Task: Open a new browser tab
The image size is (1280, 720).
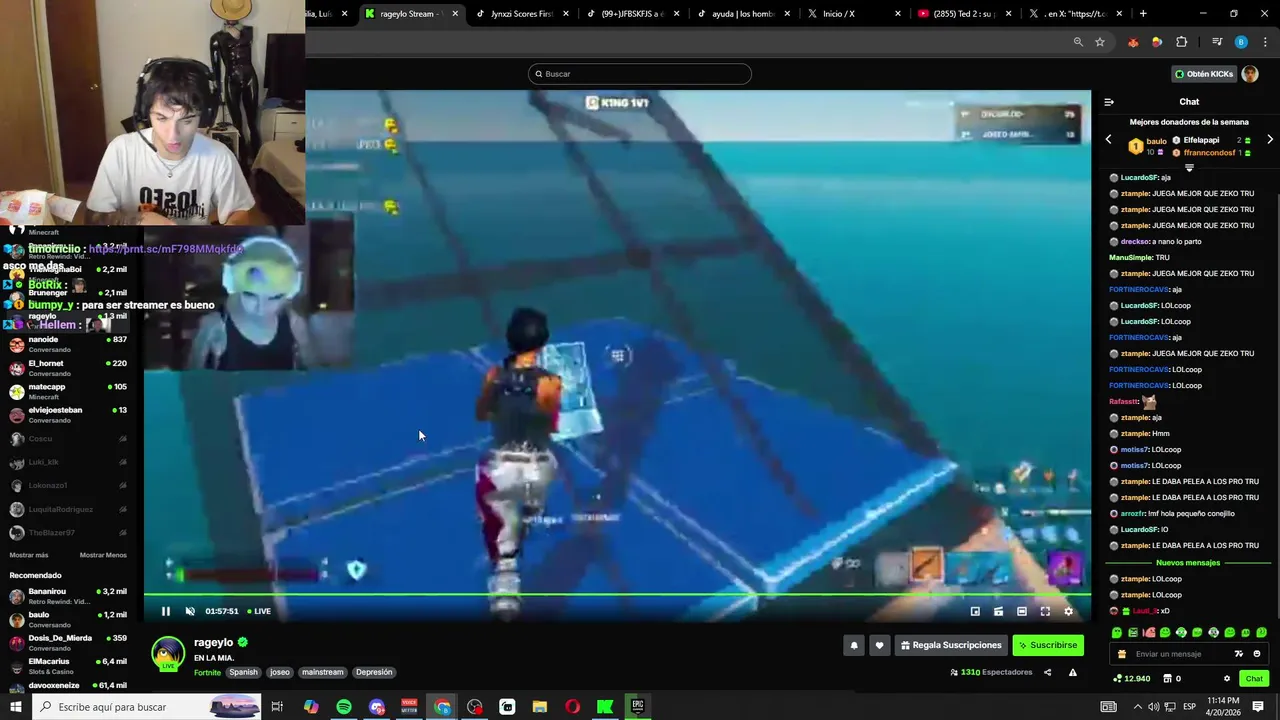Action: (x=1143, y=14)
